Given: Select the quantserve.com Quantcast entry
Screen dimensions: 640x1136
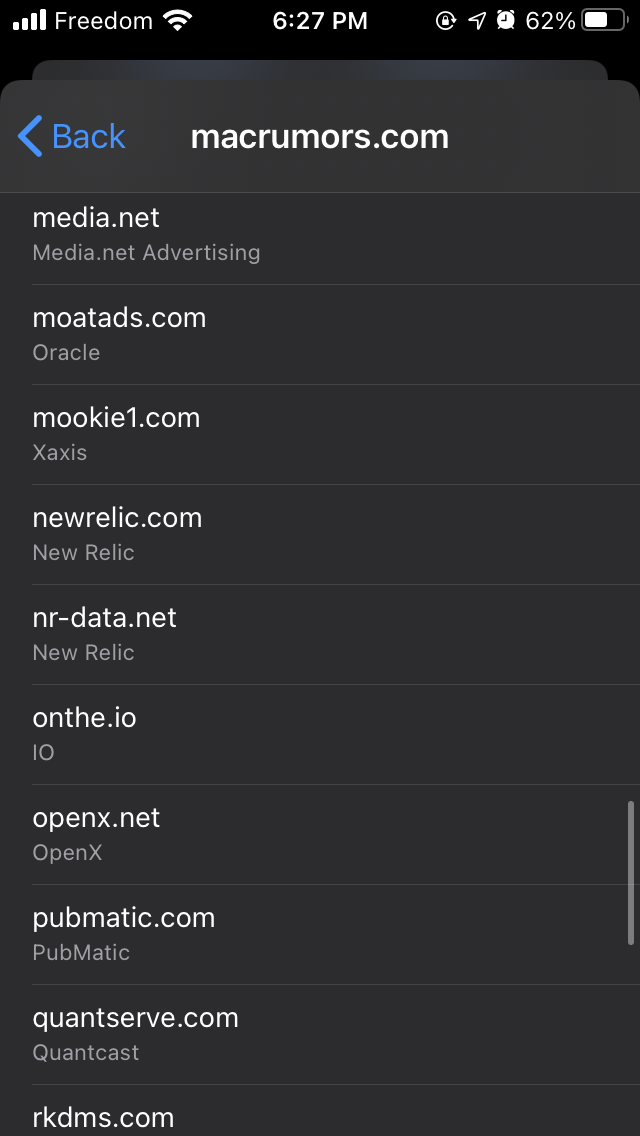Looking at the screenshot, I should click(320, 1034).
